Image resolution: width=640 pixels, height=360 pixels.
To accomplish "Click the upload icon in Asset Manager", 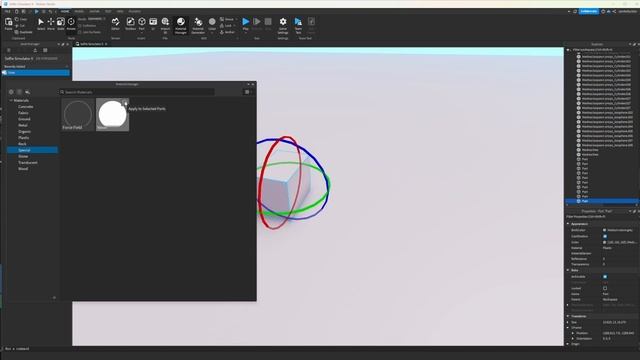I will (x=35, y=50).
